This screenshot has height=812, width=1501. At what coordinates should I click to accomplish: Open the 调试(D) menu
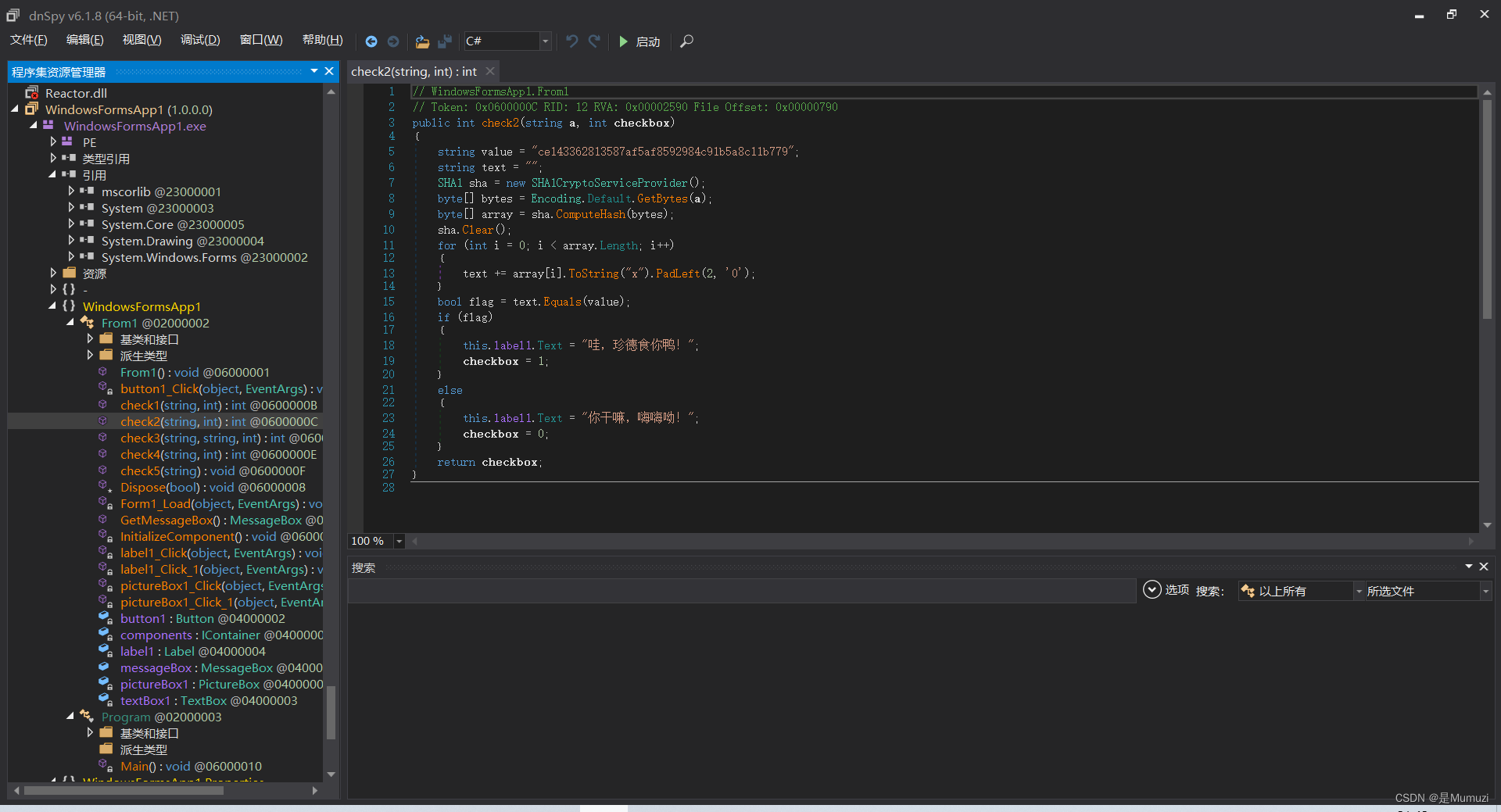point(200,40)
